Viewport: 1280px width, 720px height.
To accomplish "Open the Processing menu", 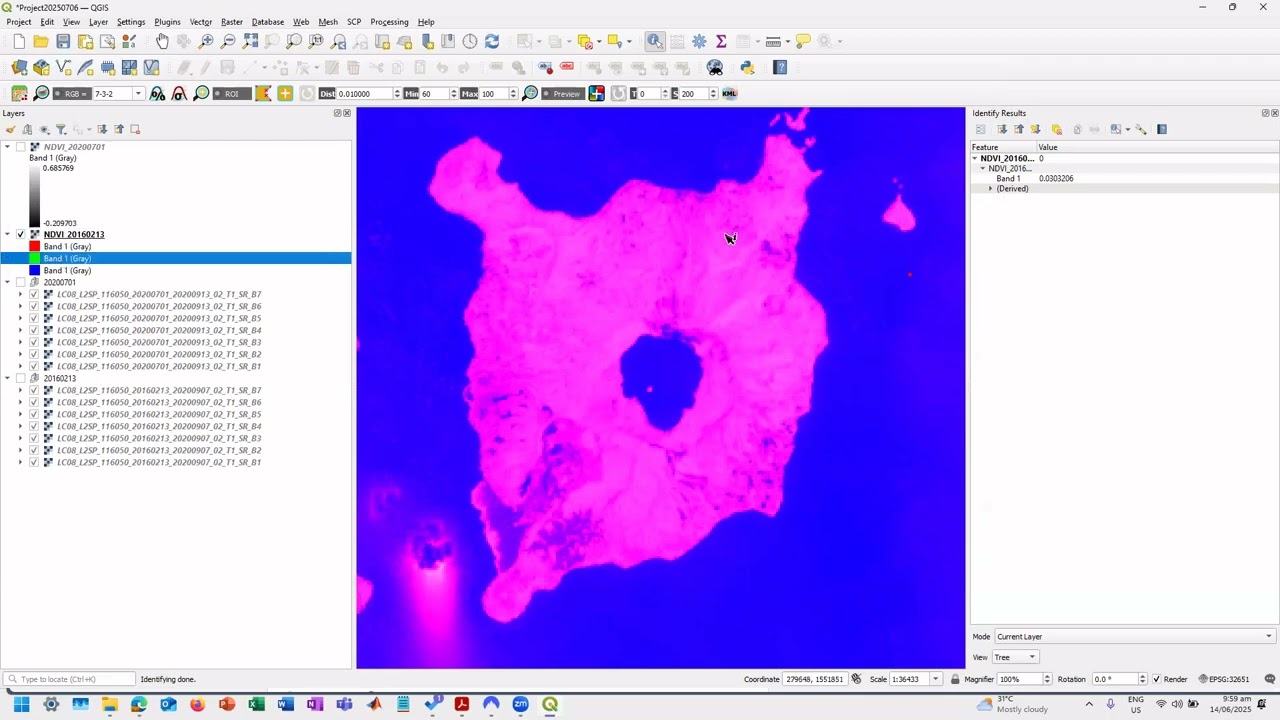I will pos(389,22).
